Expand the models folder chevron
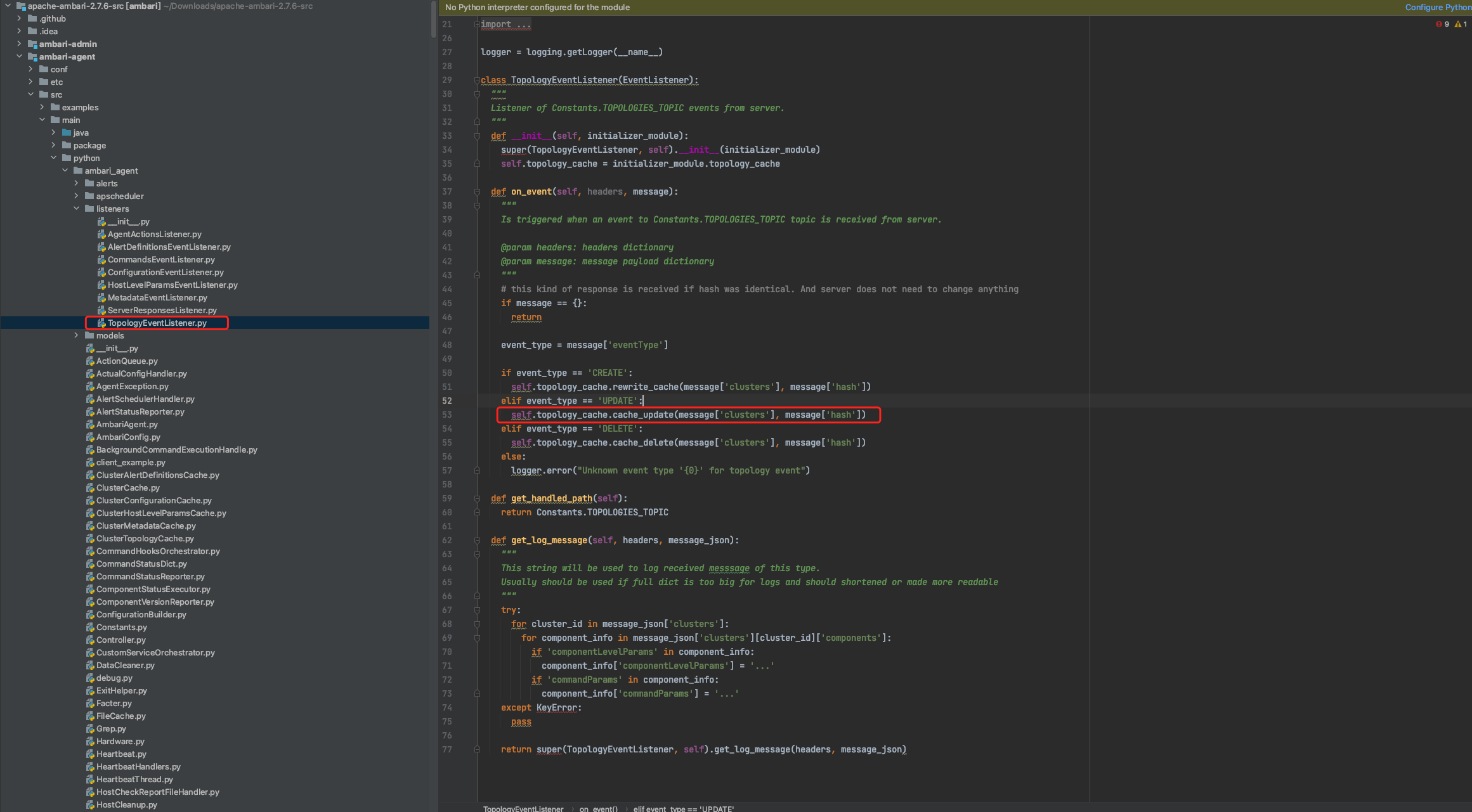1472x812 pixels. pyautogui.click(x=76, y=335)
